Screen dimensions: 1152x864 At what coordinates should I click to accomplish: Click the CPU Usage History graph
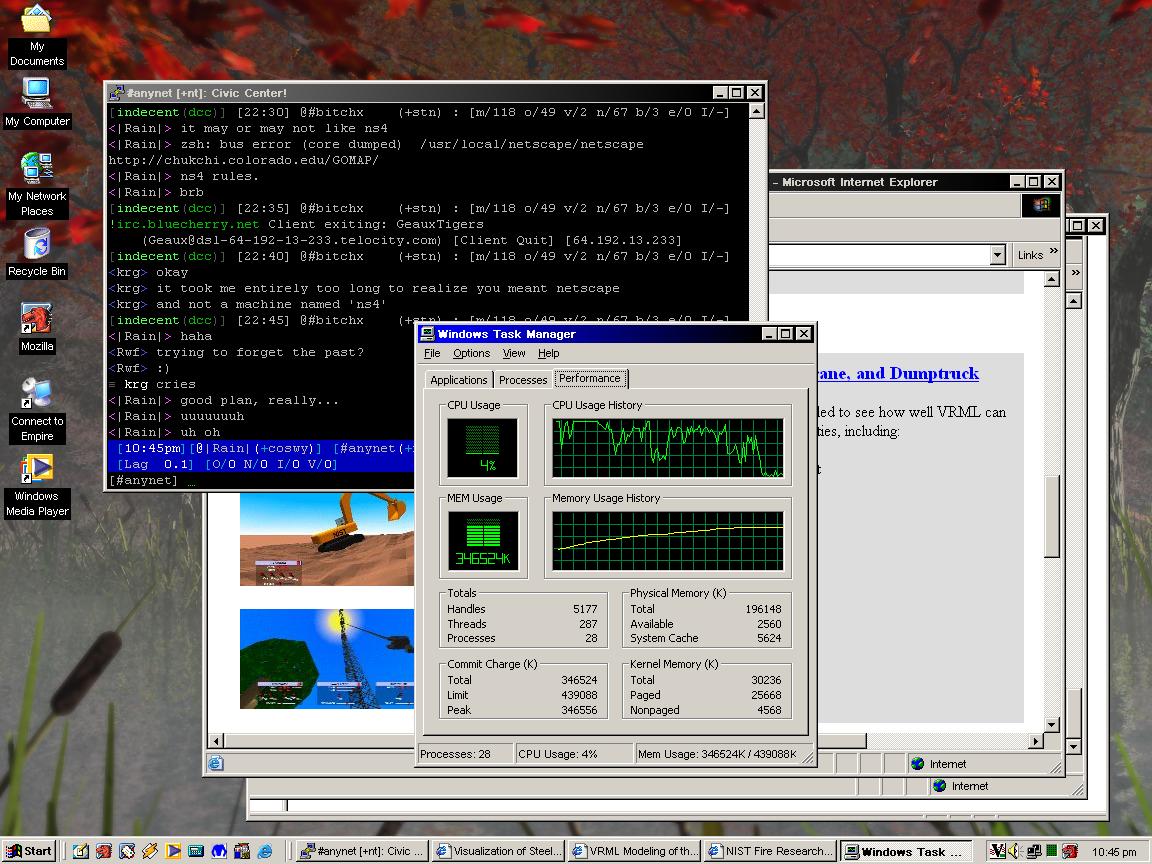pyautogui.click(x=668, y=448)
